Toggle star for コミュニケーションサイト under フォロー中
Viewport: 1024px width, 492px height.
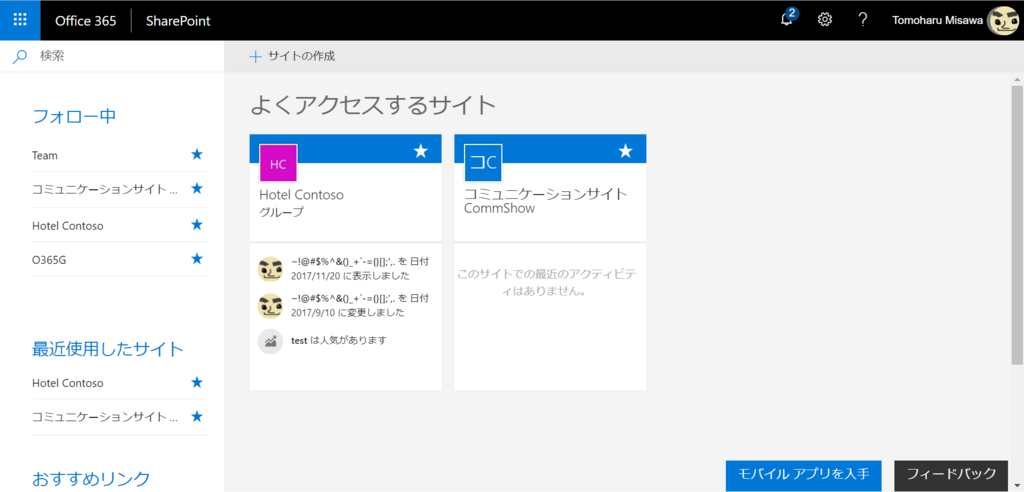pos(197,189)
